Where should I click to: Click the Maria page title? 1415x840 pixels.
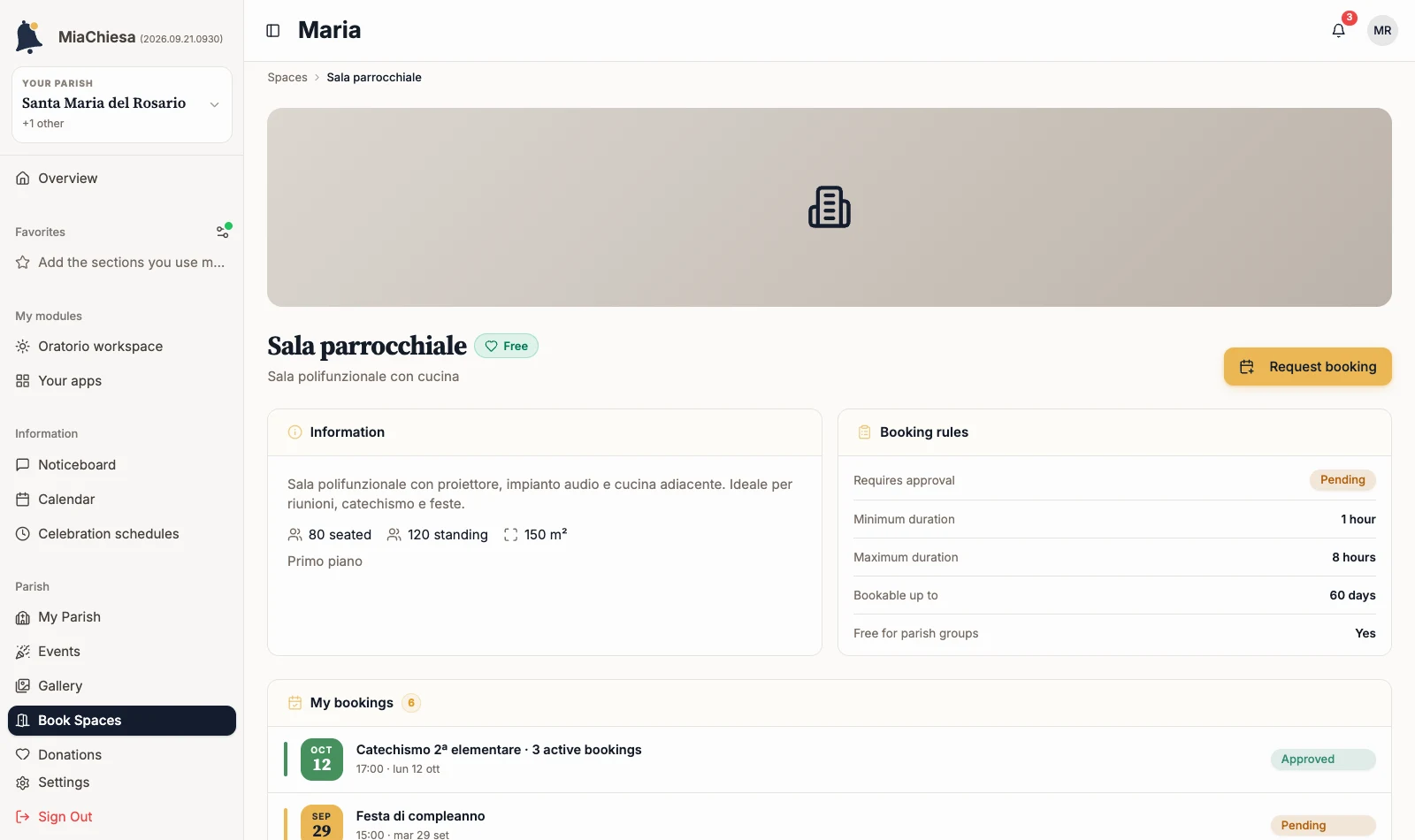click(x=329, y=30)
